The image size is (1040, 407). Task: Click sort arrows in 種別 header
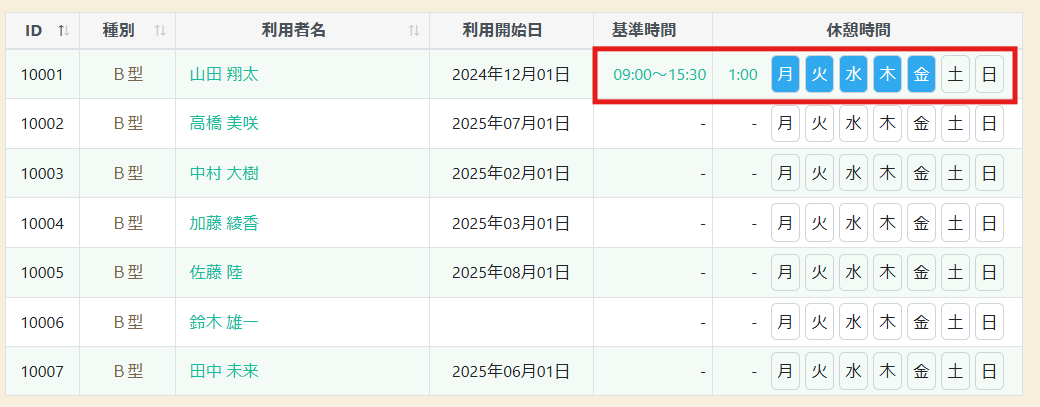(x=160, y=30)
